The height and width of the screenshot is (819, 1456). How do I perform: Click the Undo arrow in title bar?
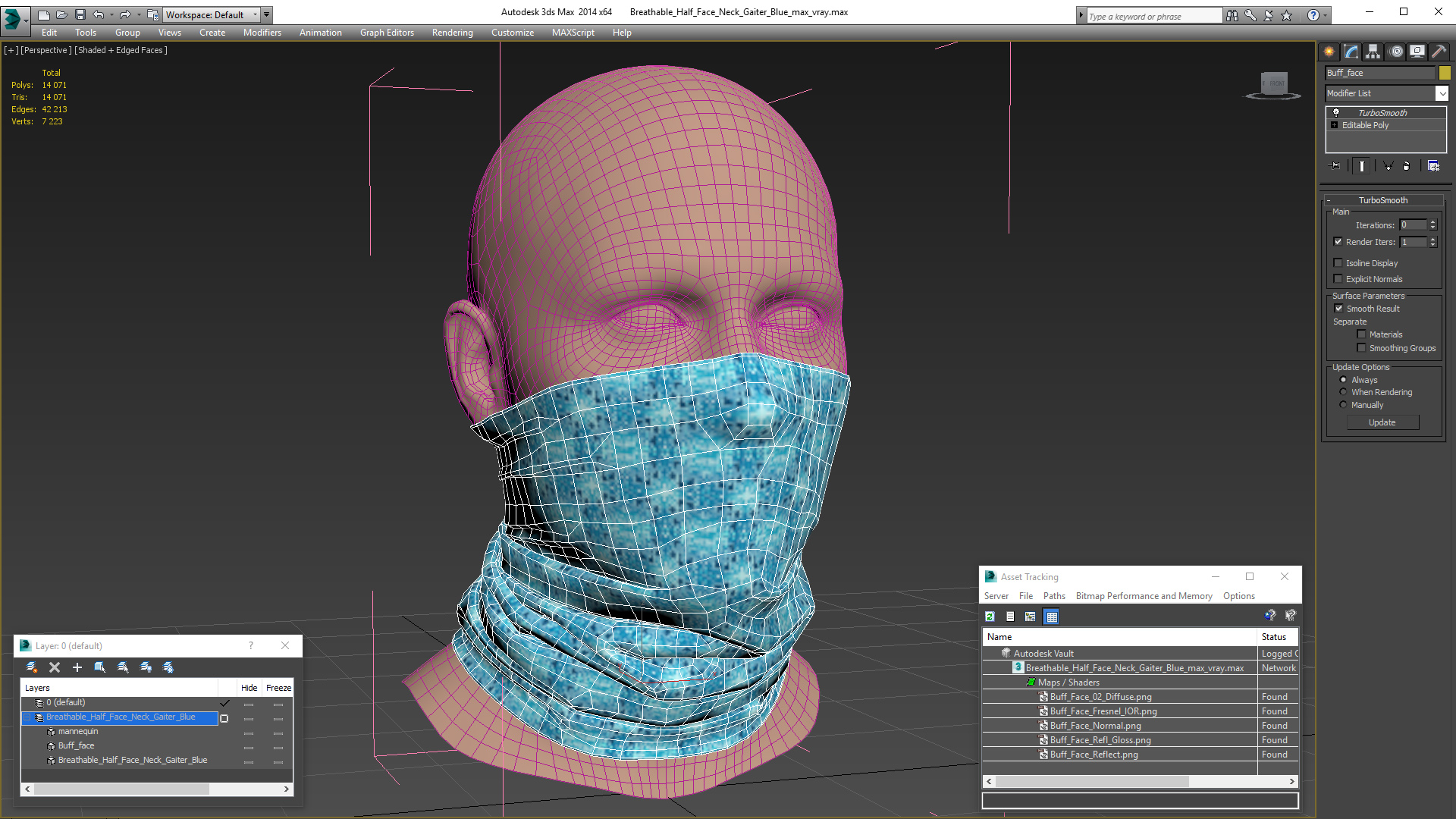(x=99, y=14)
